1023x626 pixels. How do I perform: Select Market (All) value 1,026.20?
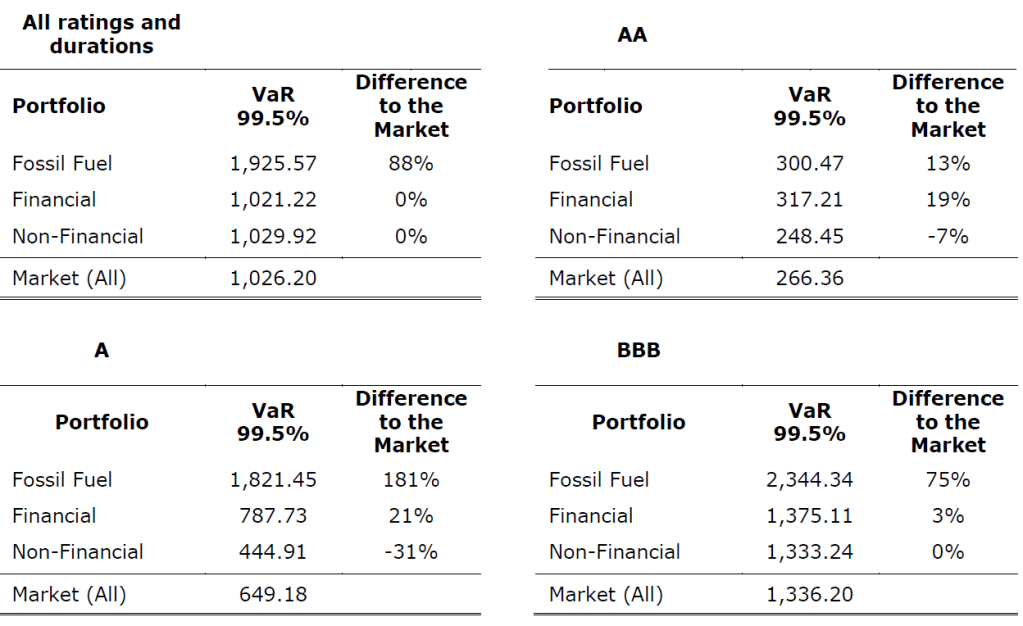click(x=273, y=278)
